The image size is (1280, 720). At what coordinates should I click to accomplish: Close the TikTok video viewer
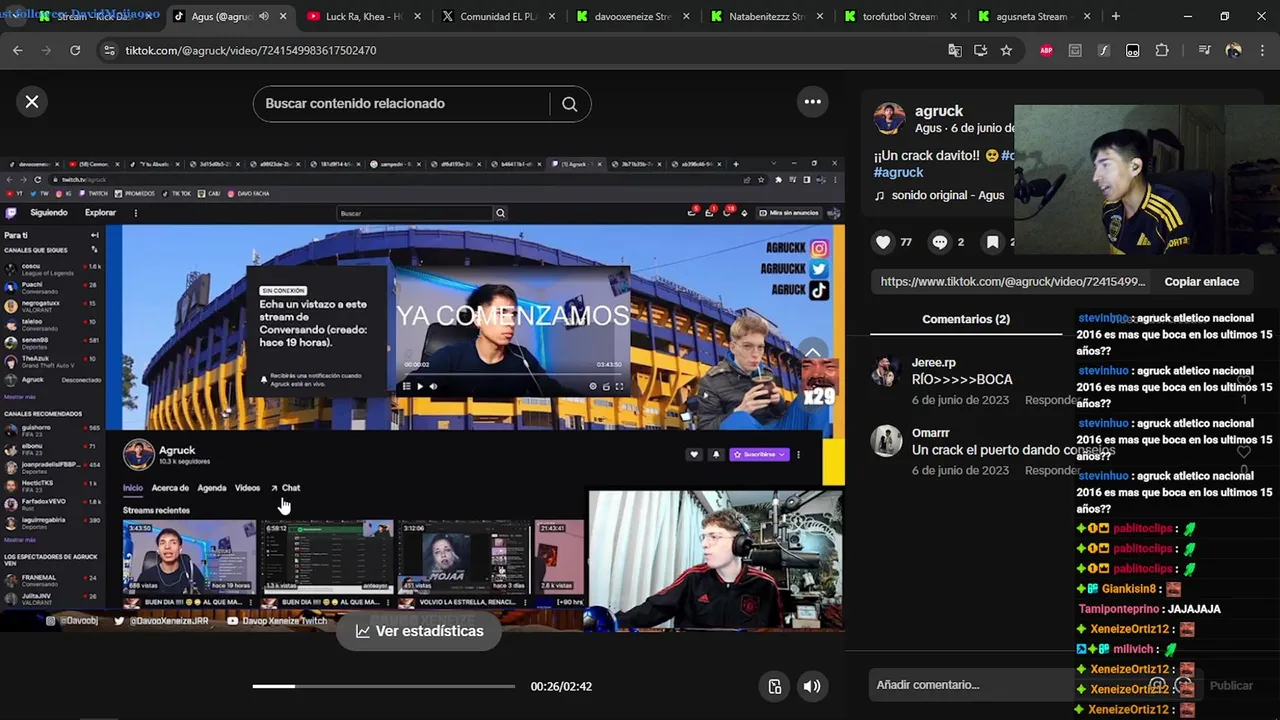pyautogui.click(x=32, y=102)
